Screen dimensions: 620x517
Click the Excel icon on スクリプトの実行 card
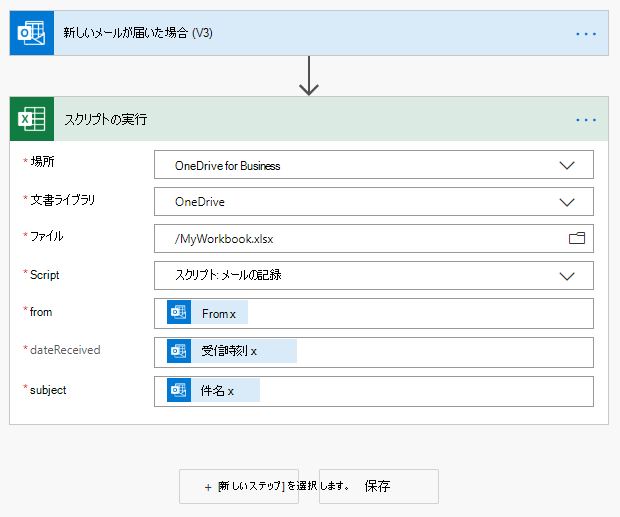tap(32, 119)
